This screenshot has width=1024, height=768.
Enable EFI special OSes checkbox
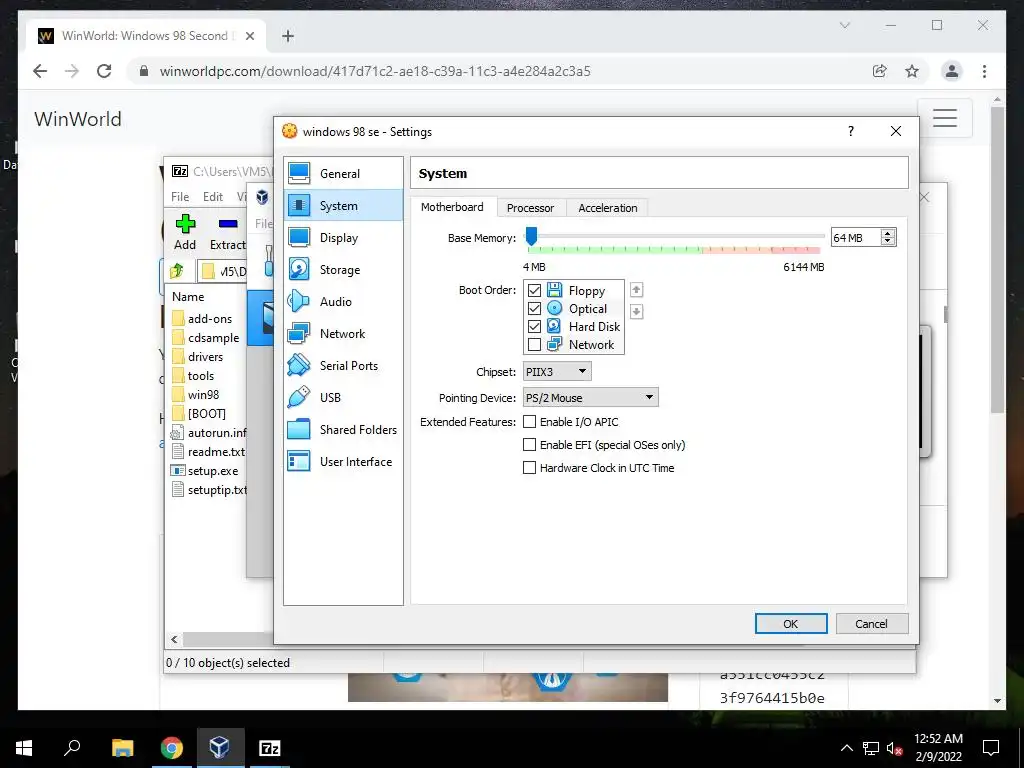(530, 445)
